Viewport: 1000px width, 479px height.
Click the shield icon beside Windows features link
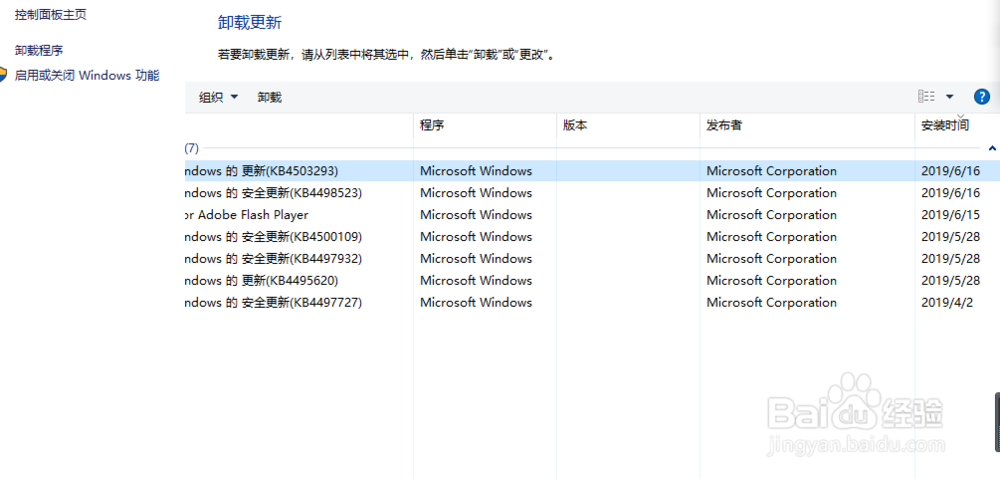3,75
